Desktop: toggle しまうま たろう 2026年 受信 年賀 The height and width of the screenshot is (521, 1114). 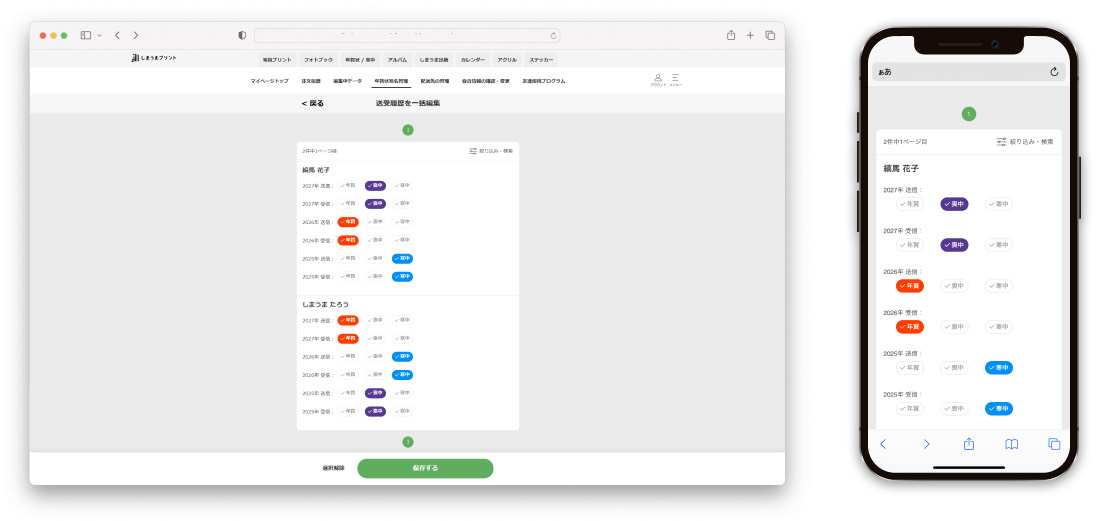pyautogui.click(x=348, y=375)
